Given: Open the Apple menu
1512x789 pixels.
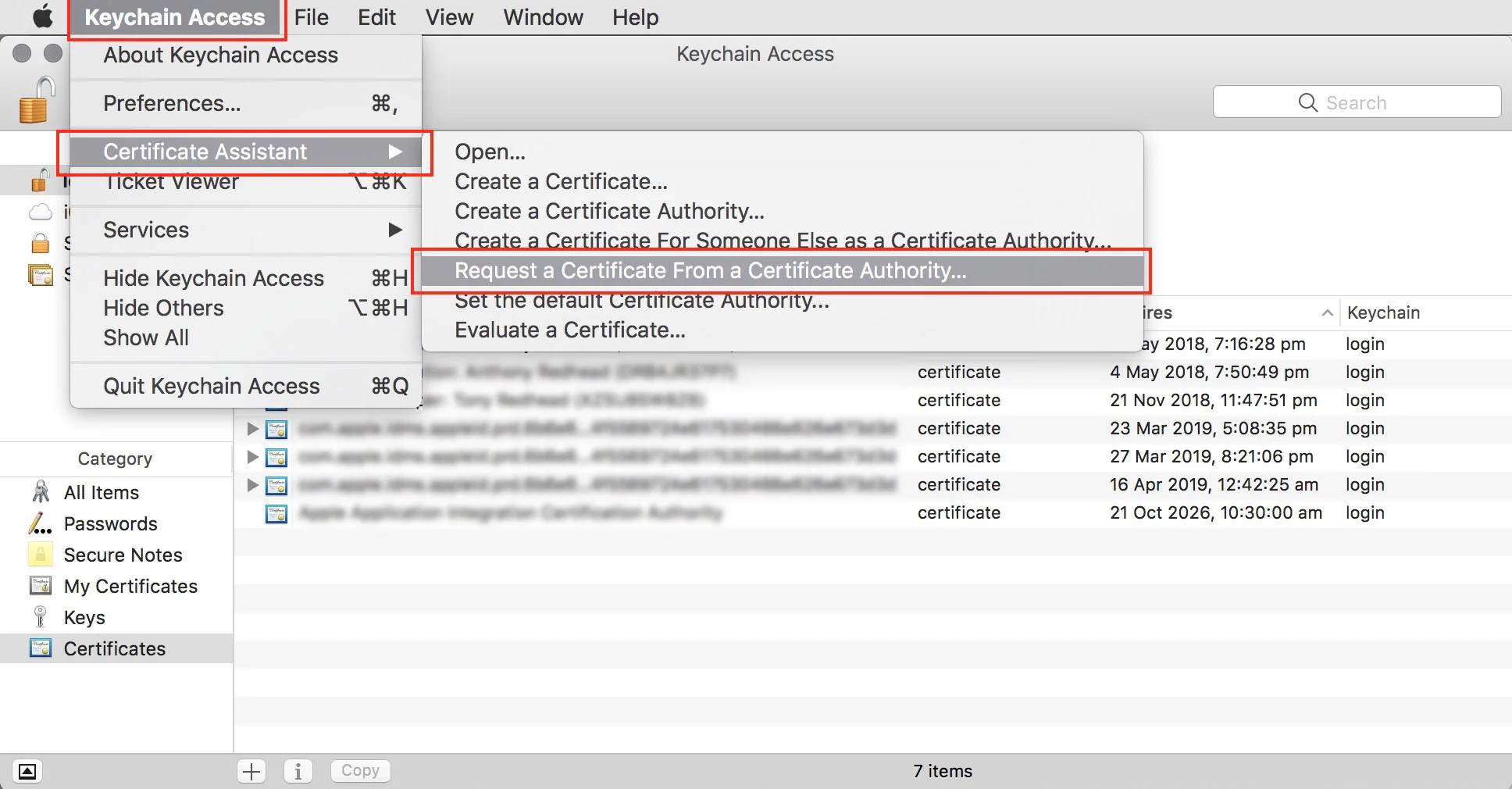Looking at the screenshot, I should point(42,16).
